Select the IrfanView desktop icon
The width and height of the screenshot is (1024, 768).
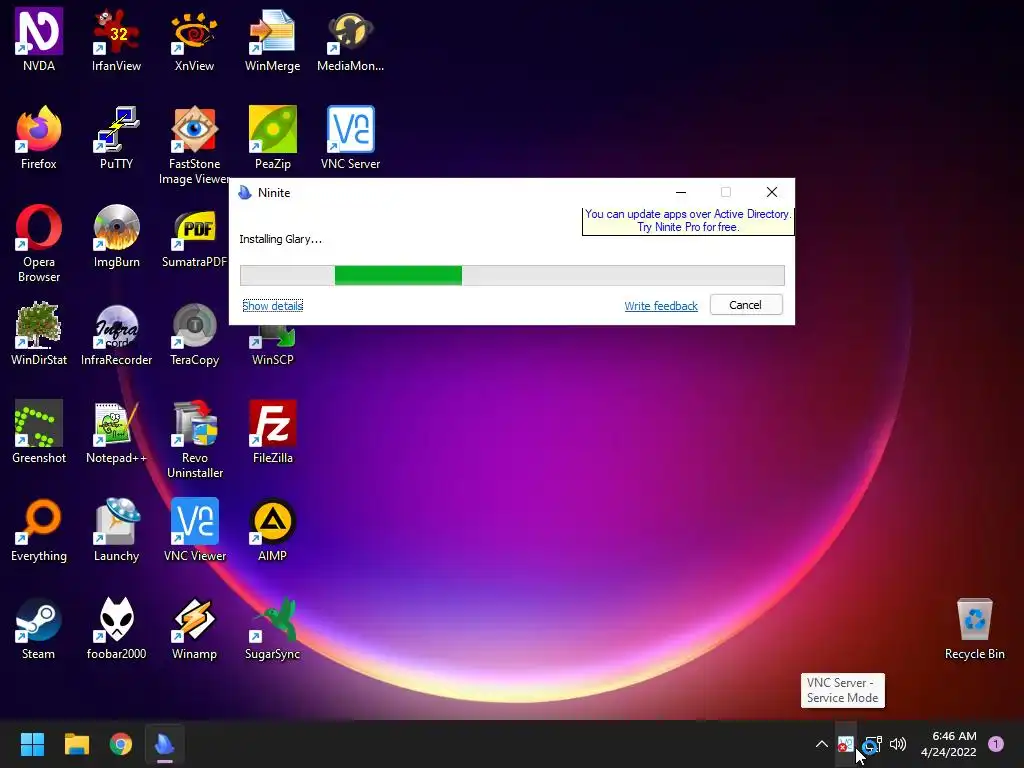pos(116,39)
